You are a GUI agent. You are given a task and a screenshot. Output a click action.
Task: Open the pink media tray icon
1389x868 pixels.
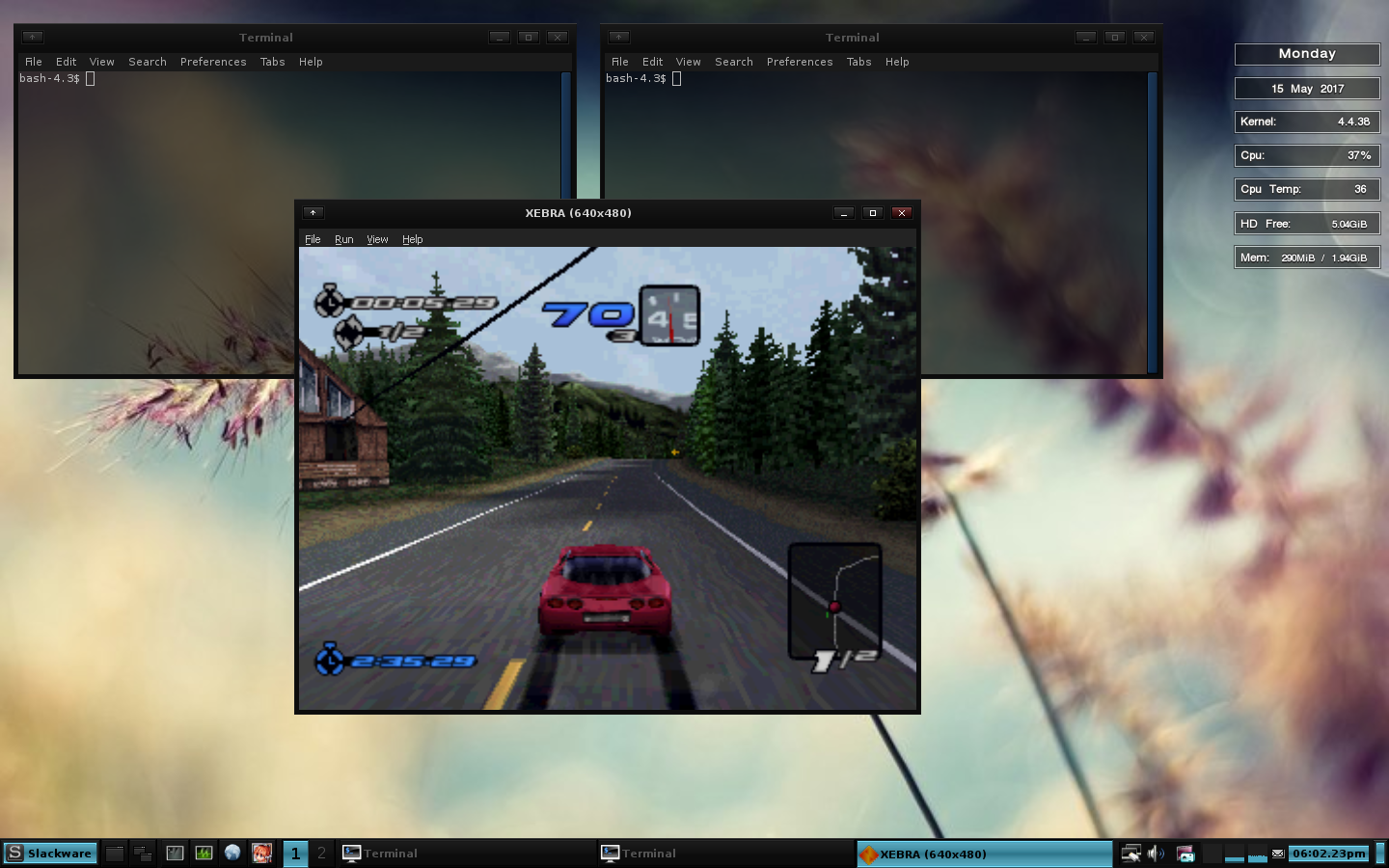[1185, 854]
